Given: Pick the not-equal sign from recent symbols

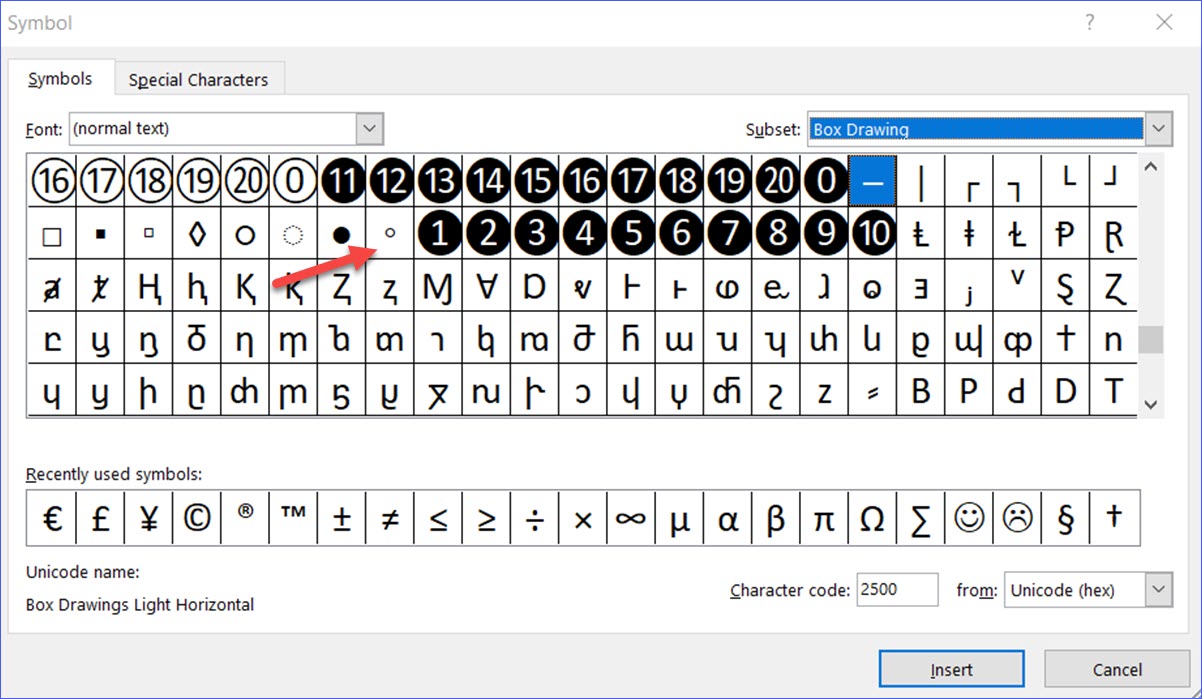Looking at the screenshot, I should 390,519.
